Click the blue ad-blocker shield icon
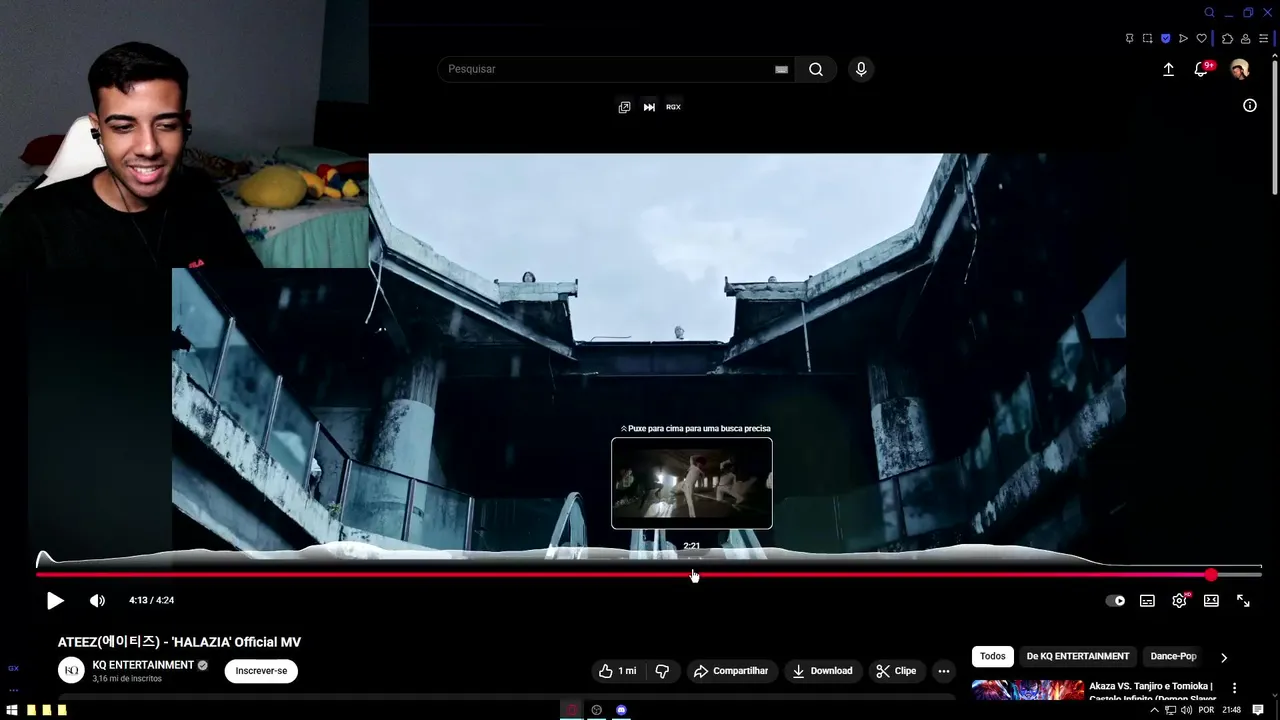This screenshot has width=1280, height=720. tap(1165, 39)
